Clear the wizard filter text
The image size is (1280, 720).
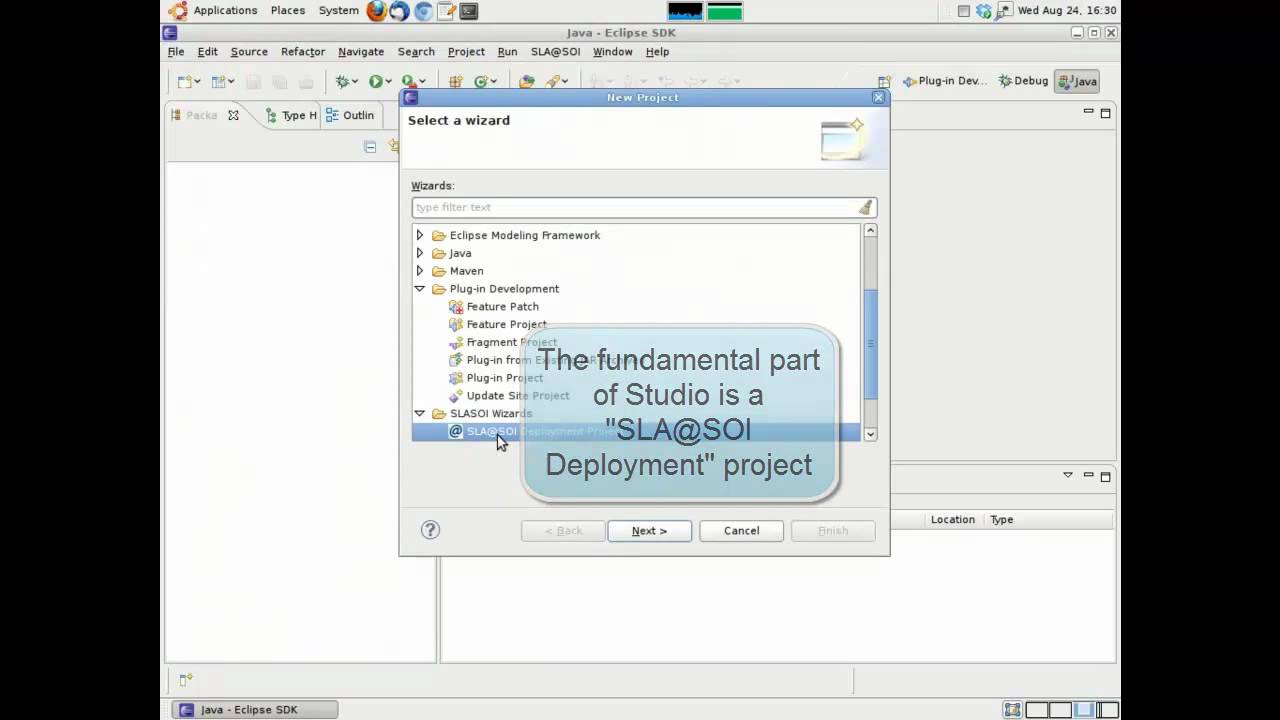click(866, 207)
